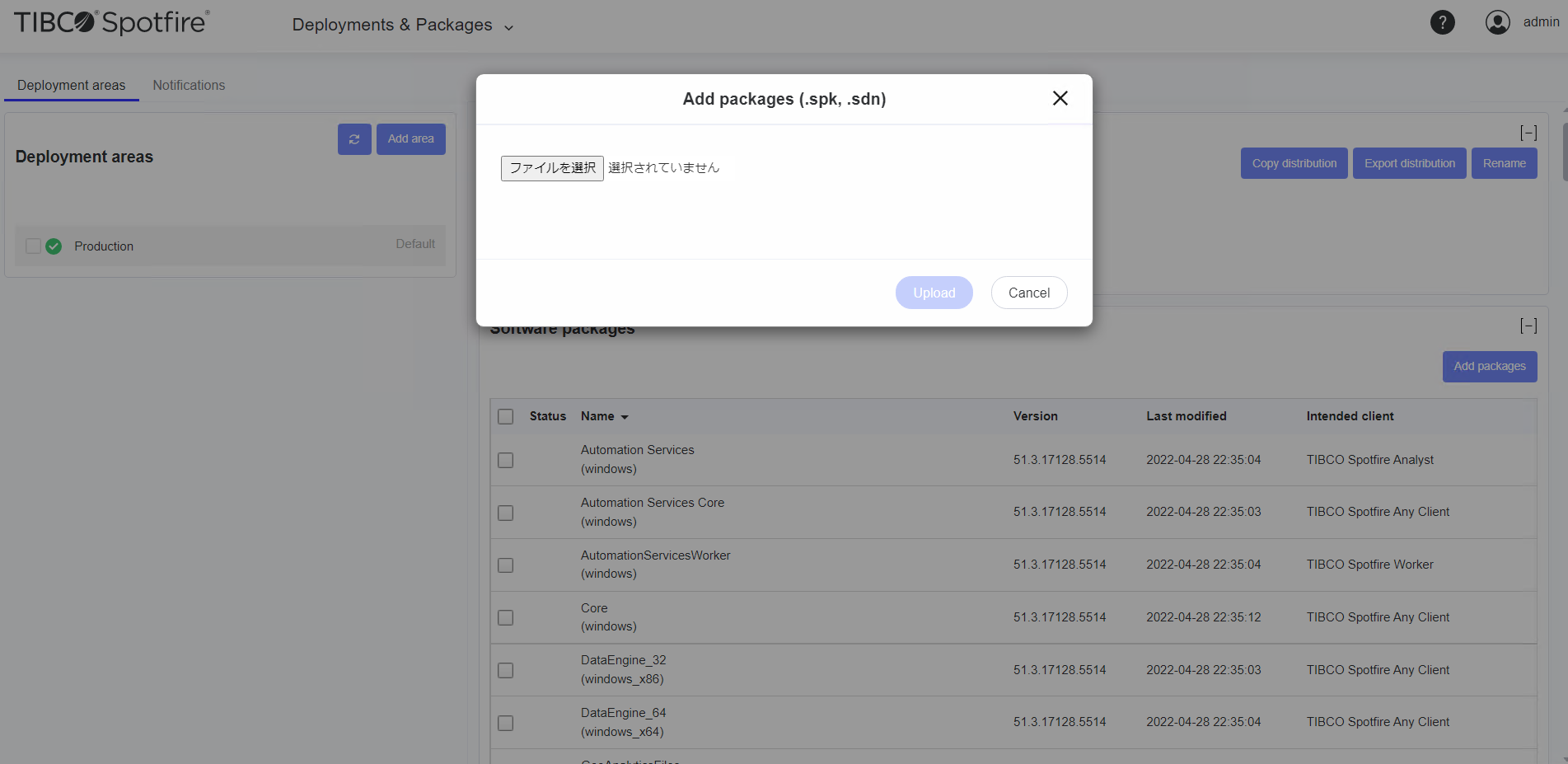Close the Add packages dialog with X
Viewport: 1568px width, 764px height.
1060,98
